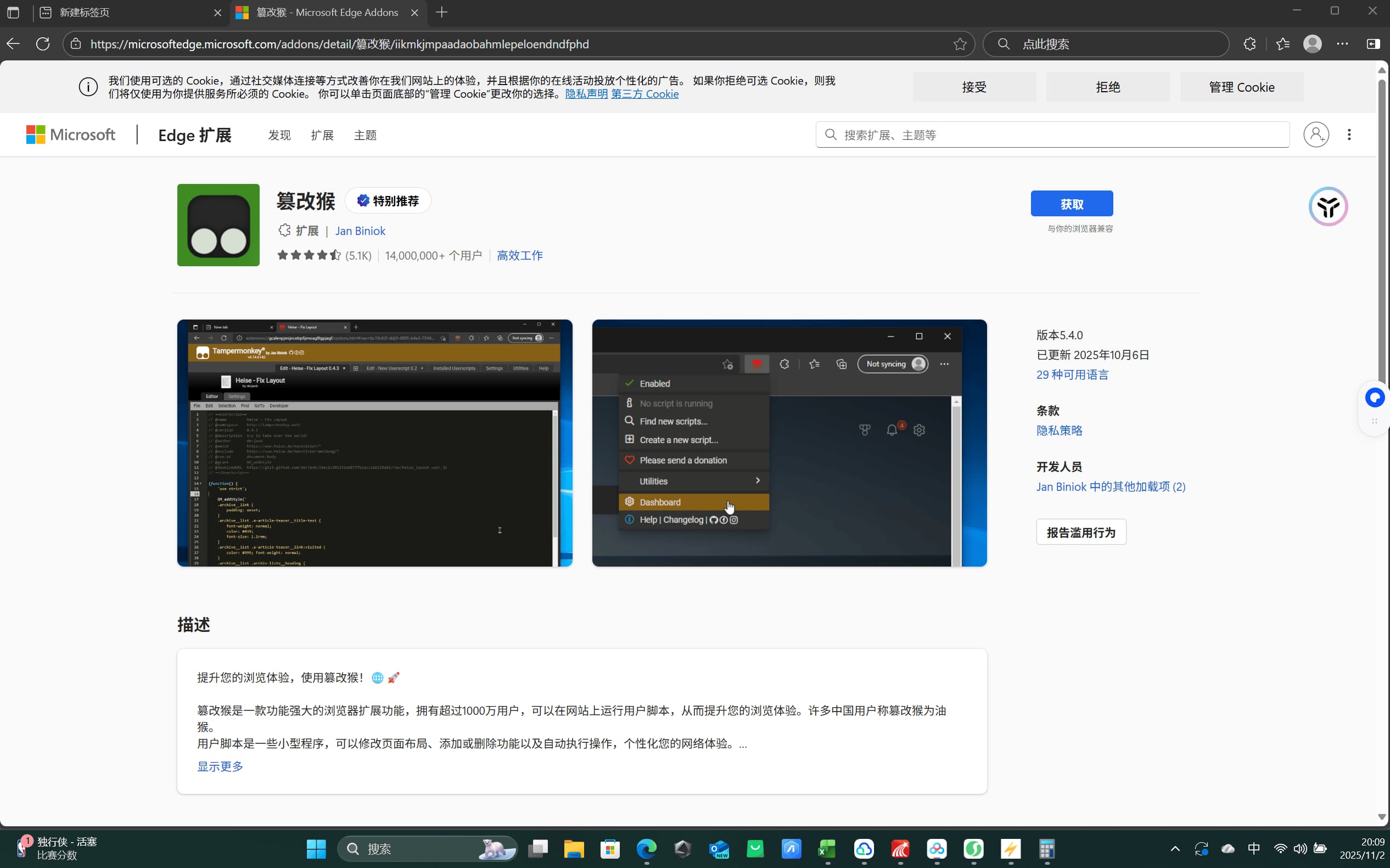Viewport: 1390px width, 868px height.
Task: Open the Edge Settings and more menu
Action: 1342,44
